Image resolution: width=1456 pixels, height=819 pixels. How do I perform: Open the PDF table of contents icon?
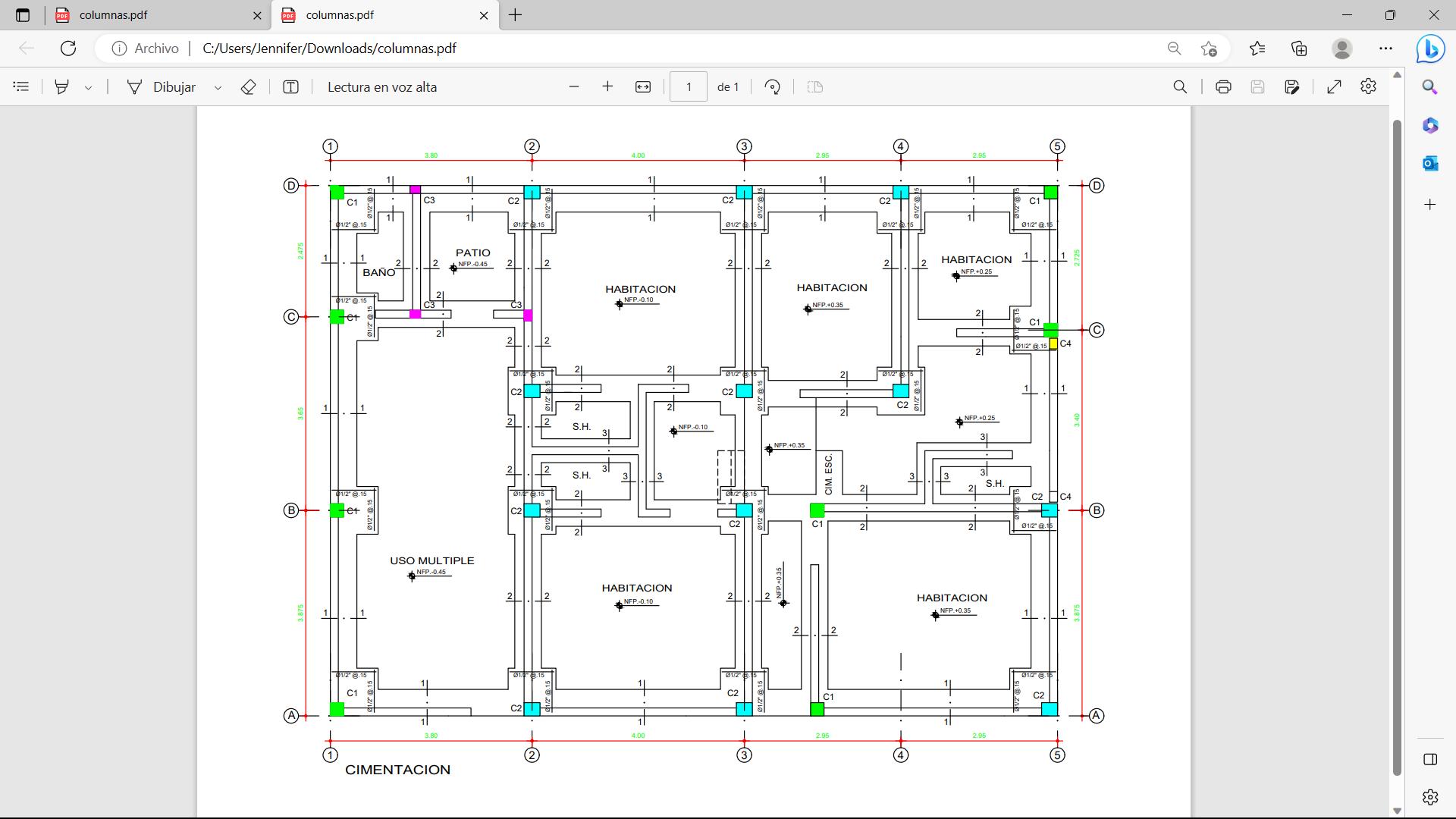tap(21, 87)
